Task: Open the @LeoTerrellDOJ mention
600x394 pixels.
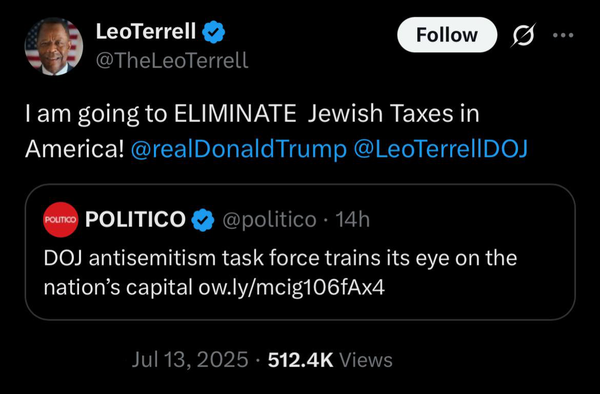Action: pyautogui.click(x=440, y=149)
